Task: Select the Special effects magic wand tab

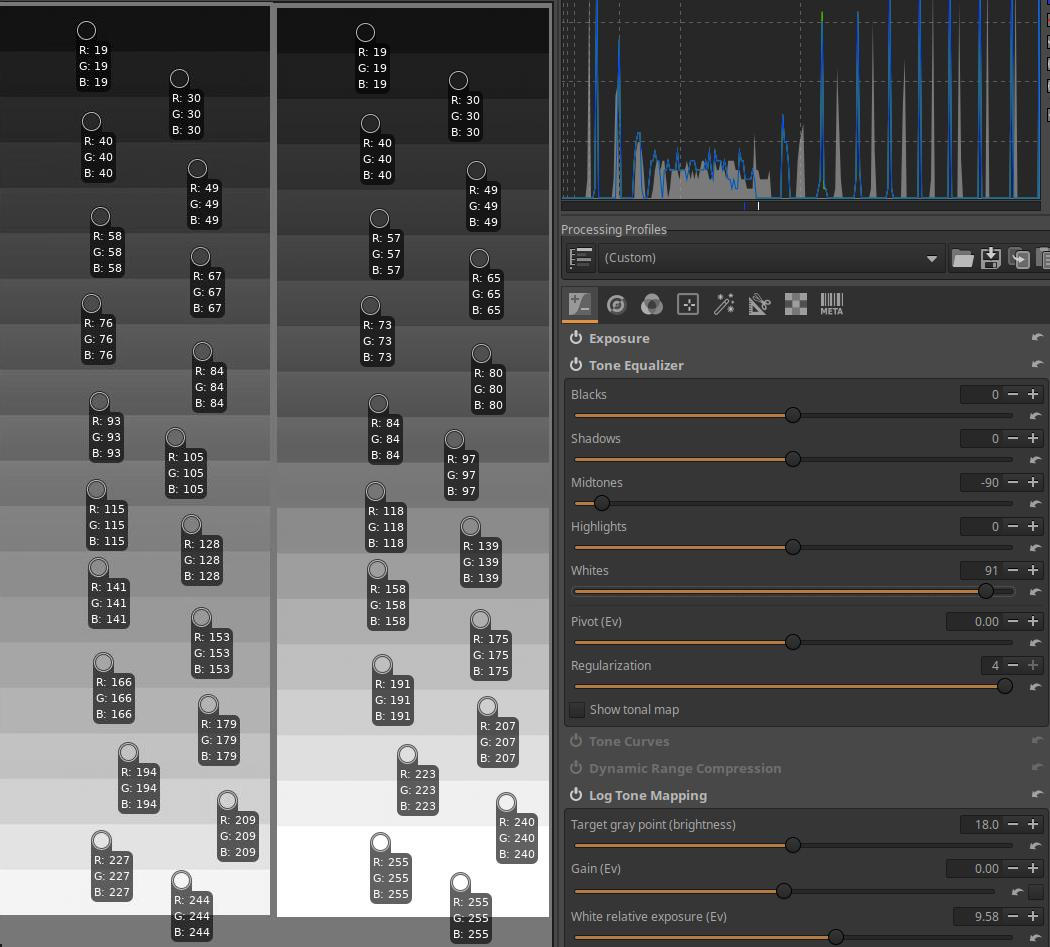Action: [x=724, y=305]
